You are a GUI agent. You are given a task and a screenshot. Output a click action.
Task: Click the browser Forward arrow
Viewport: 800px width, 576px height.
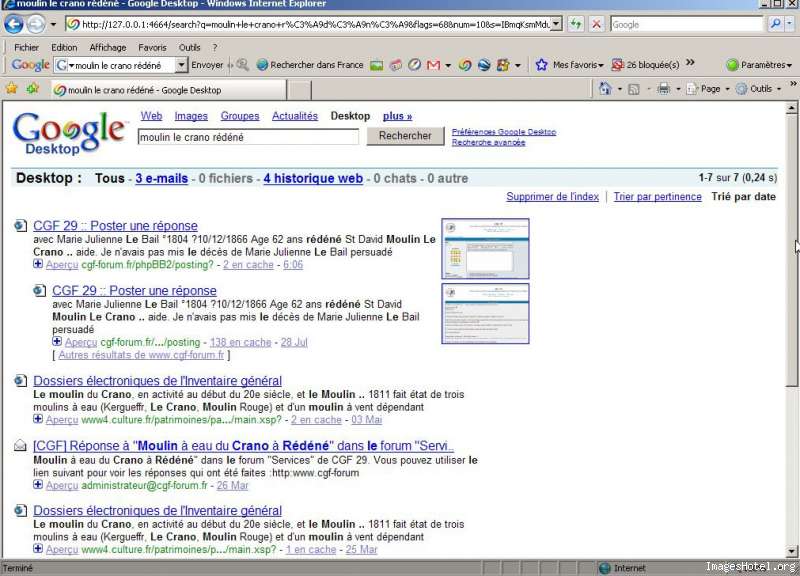pyautogui.click(x=36, y=24)
